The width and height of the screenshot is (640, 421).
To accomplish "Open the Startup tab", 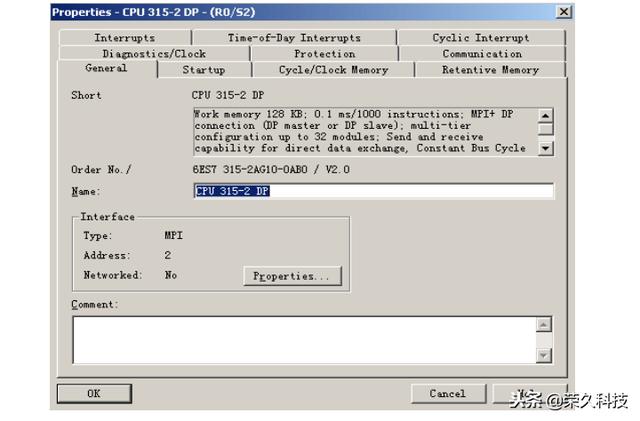I will pyautogui.click(x=204, y=70).
